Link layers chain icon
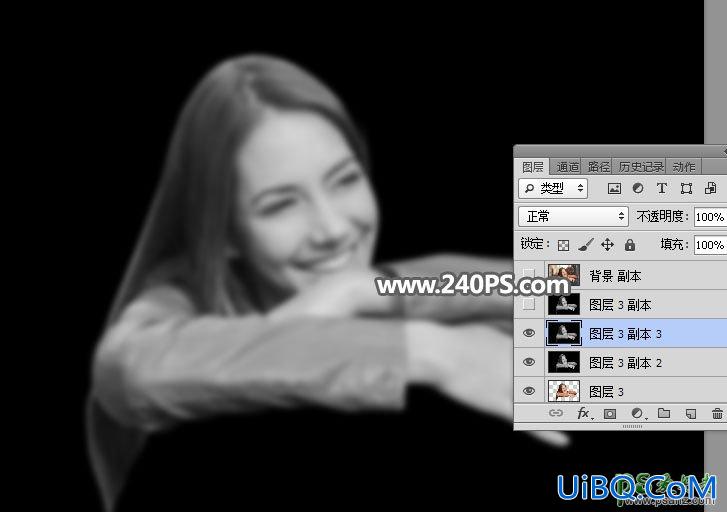 (555, 413)
